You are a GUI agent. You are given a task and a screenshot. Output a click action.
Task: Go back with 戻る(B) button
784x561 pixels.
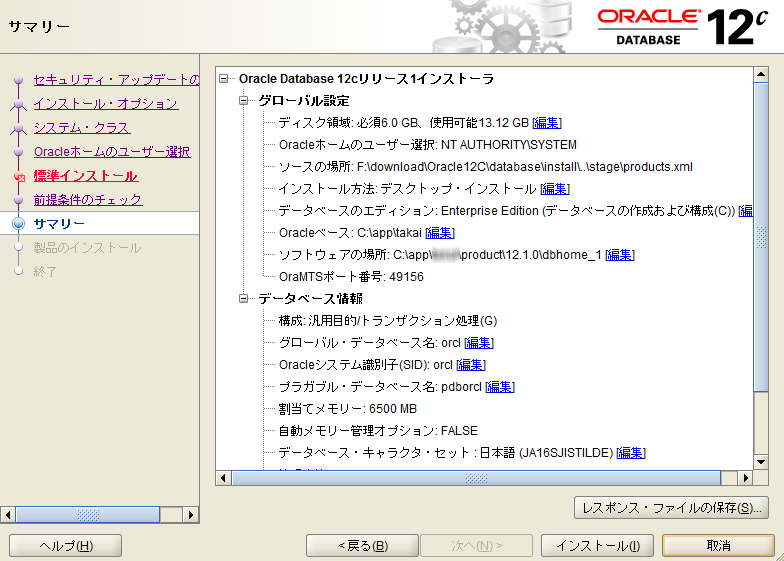(362, 546)
